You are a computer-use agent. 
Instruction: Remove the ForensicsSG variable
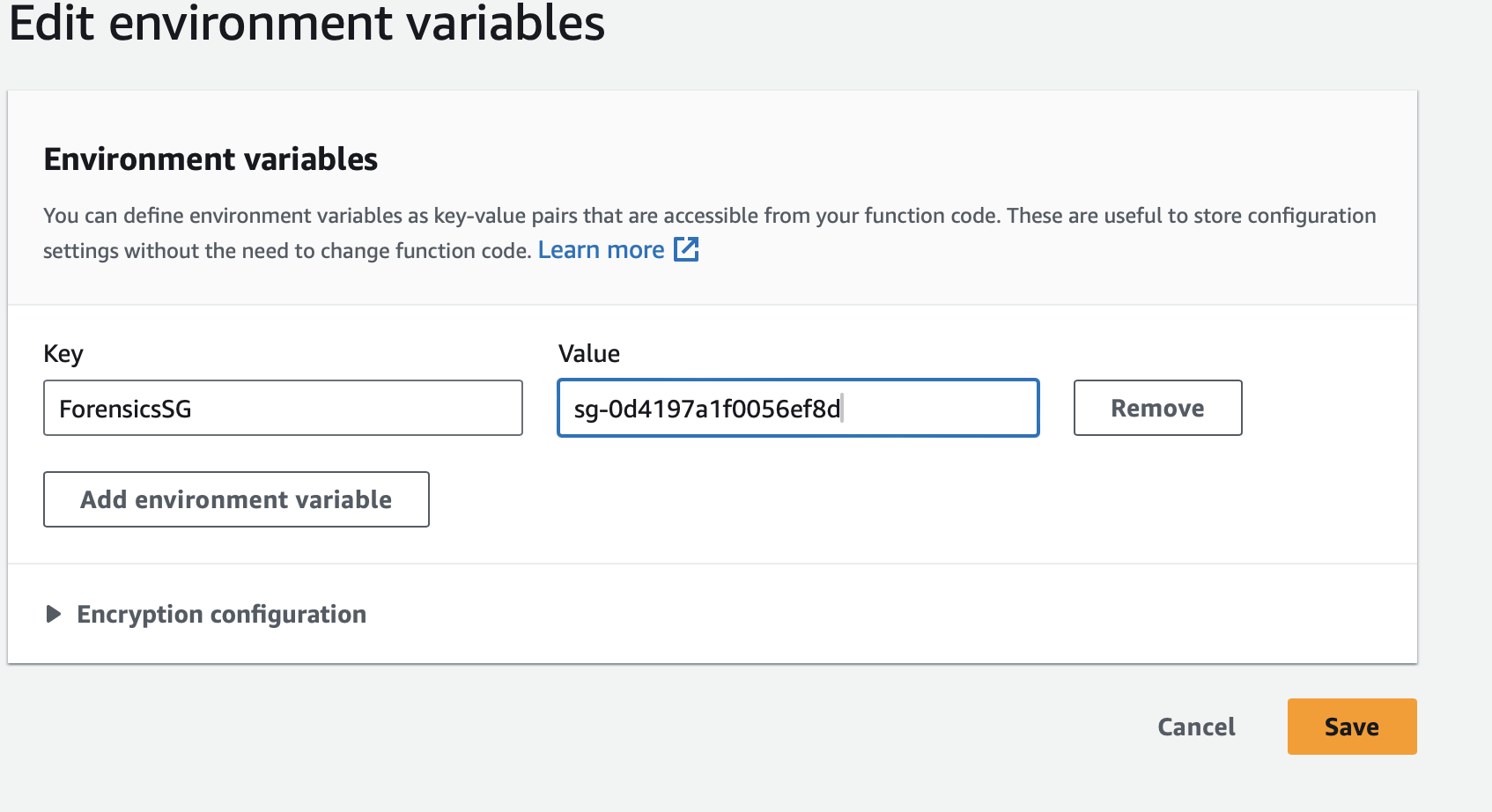click(1157, 408)
